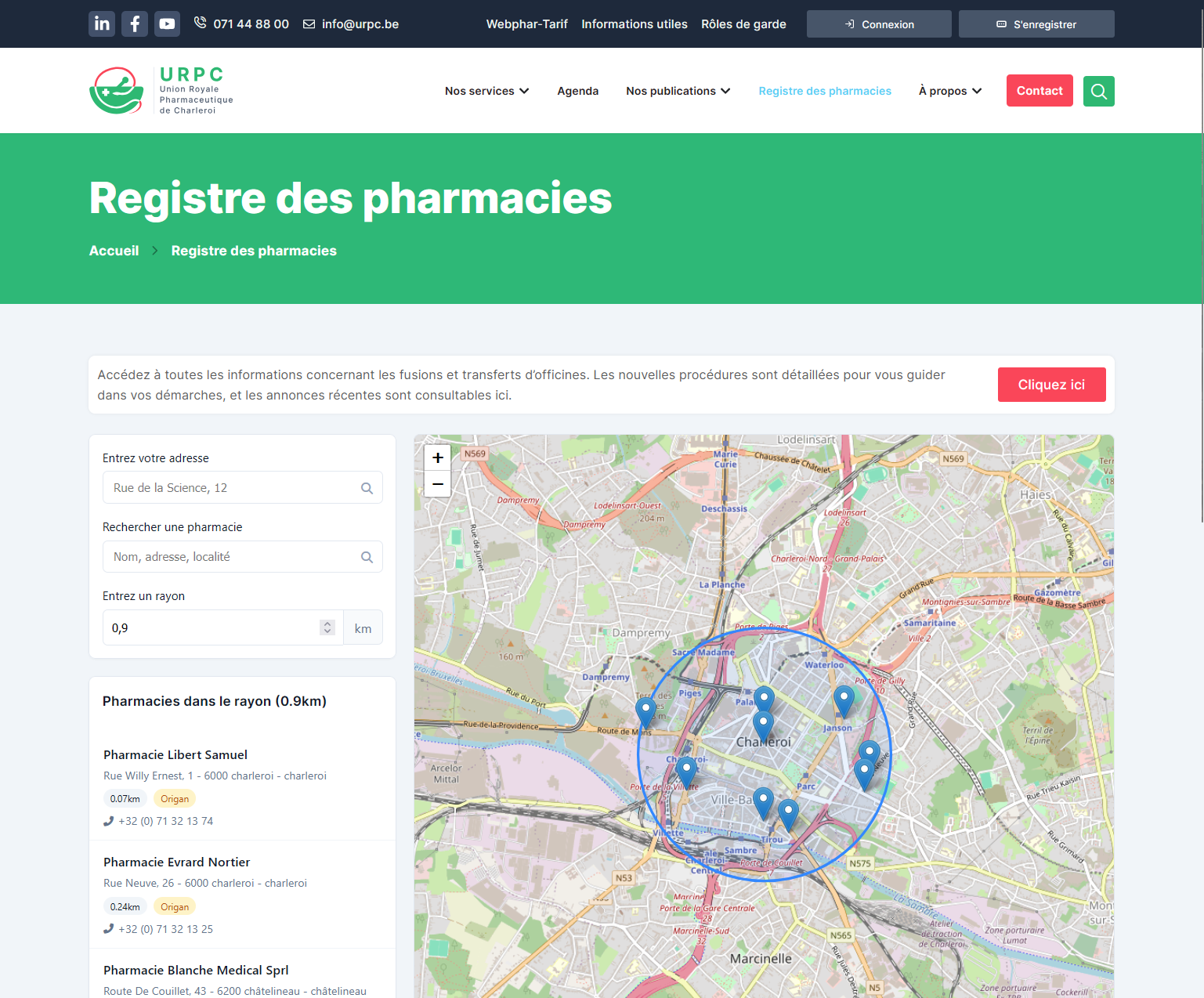Expand the Nos publications dropdown

click(x=678, y=91)
